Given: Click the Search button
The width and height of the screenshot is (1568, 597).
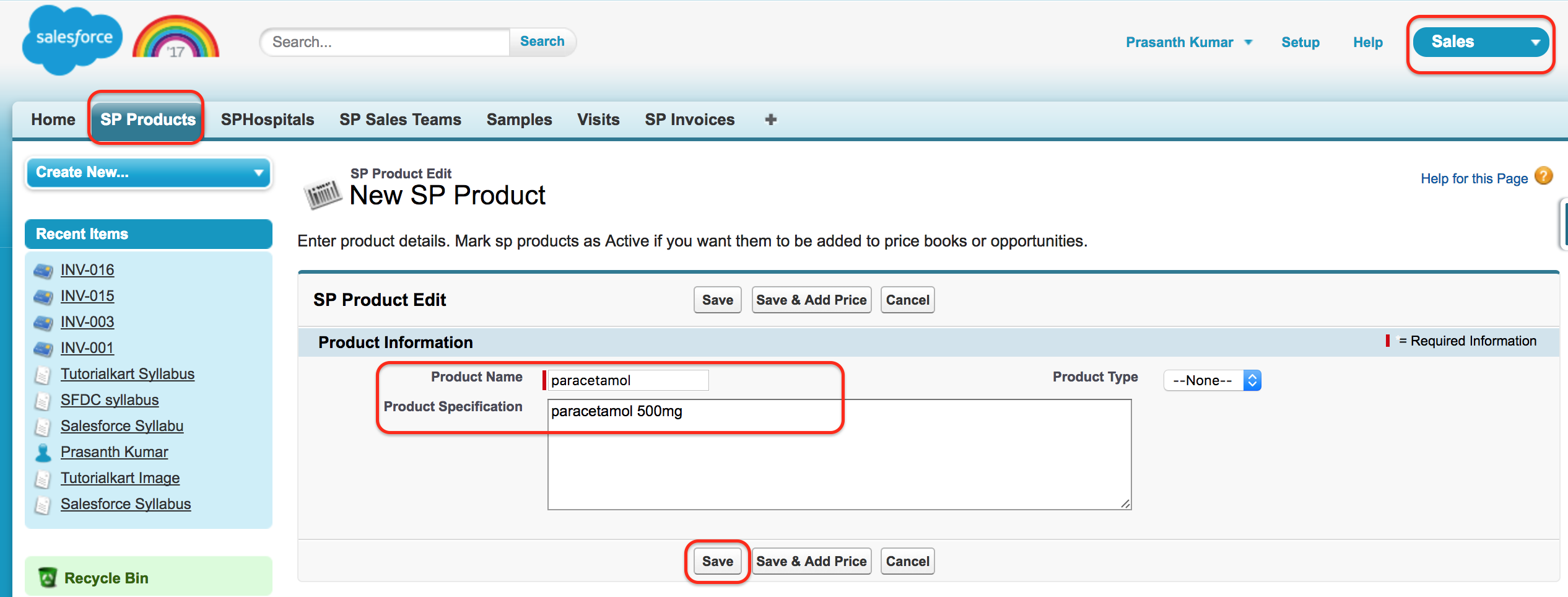Looking at the screenshot, I should pyautogui.click(x=542, y=41).
